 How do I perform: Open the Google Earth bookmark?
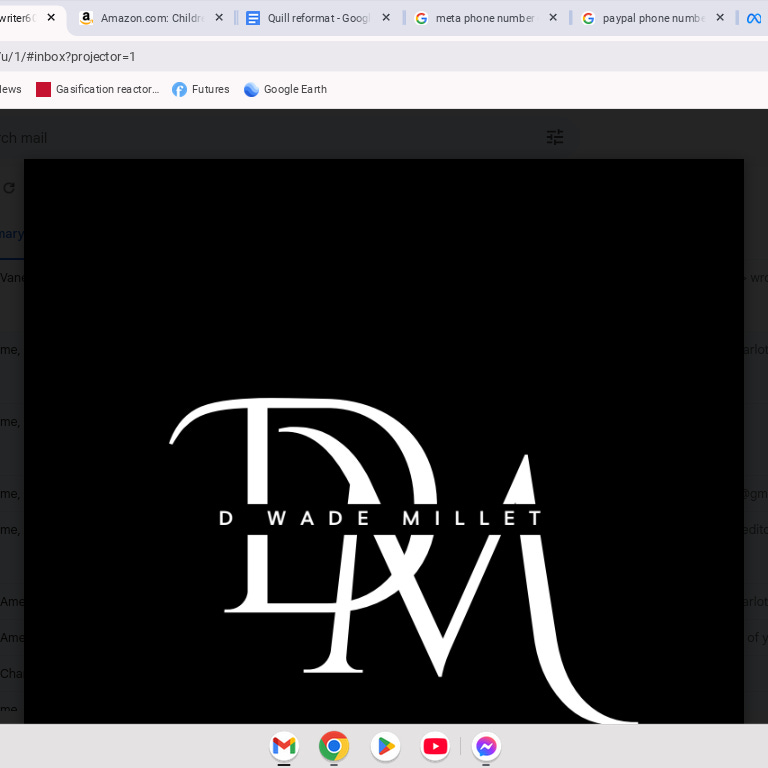286,89
